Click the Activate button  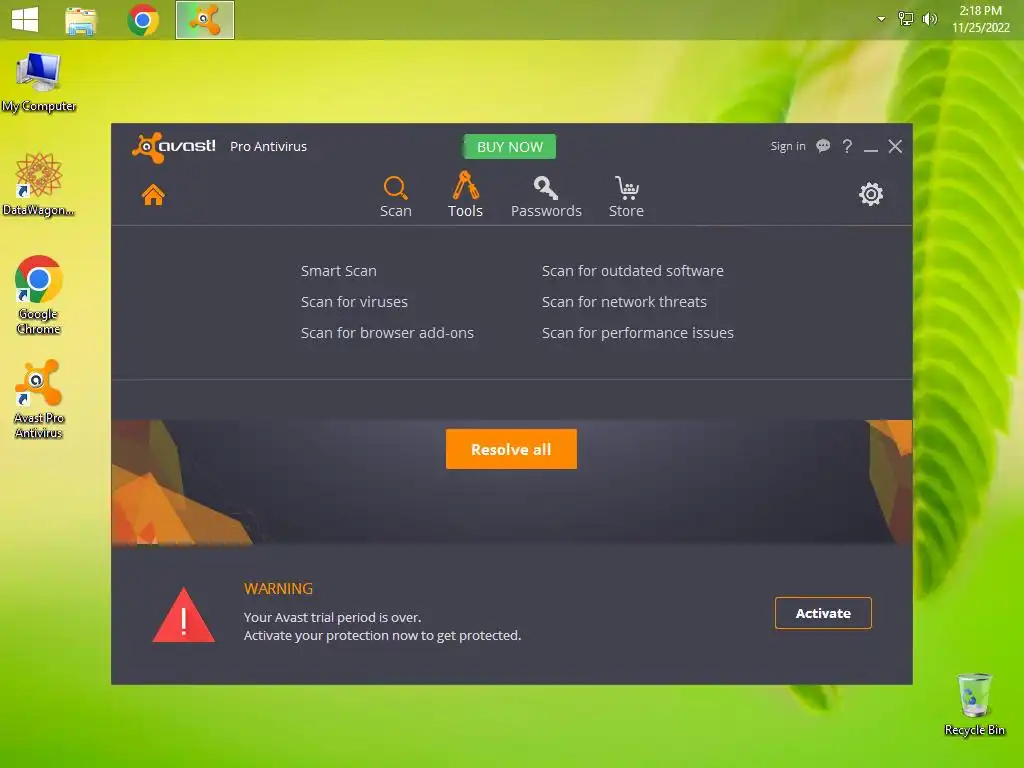coord(823,613)
